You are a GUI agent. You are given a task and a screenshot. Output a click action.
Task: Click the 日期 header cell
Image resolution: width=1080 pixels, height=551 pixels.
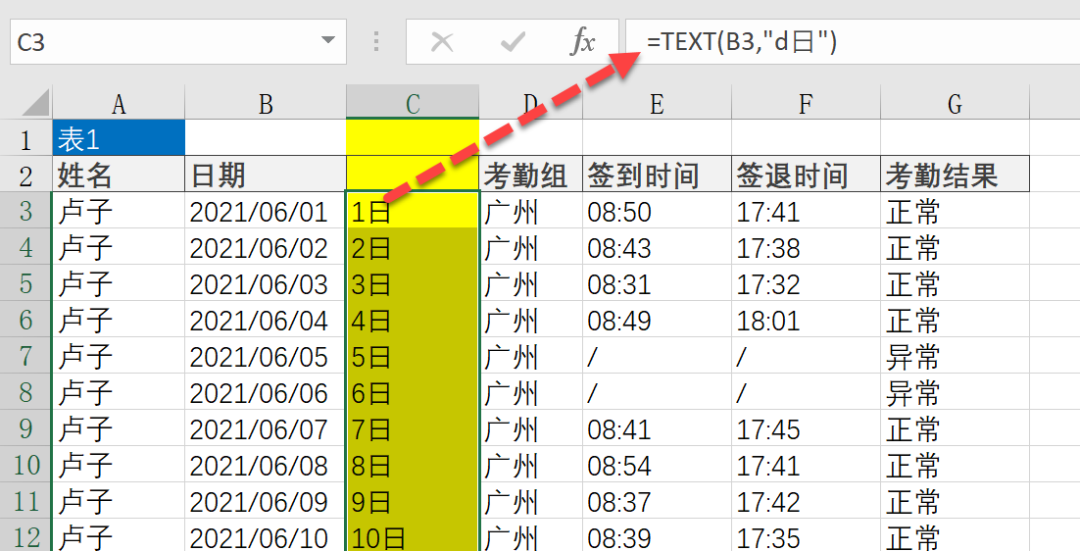pos(265,174)
